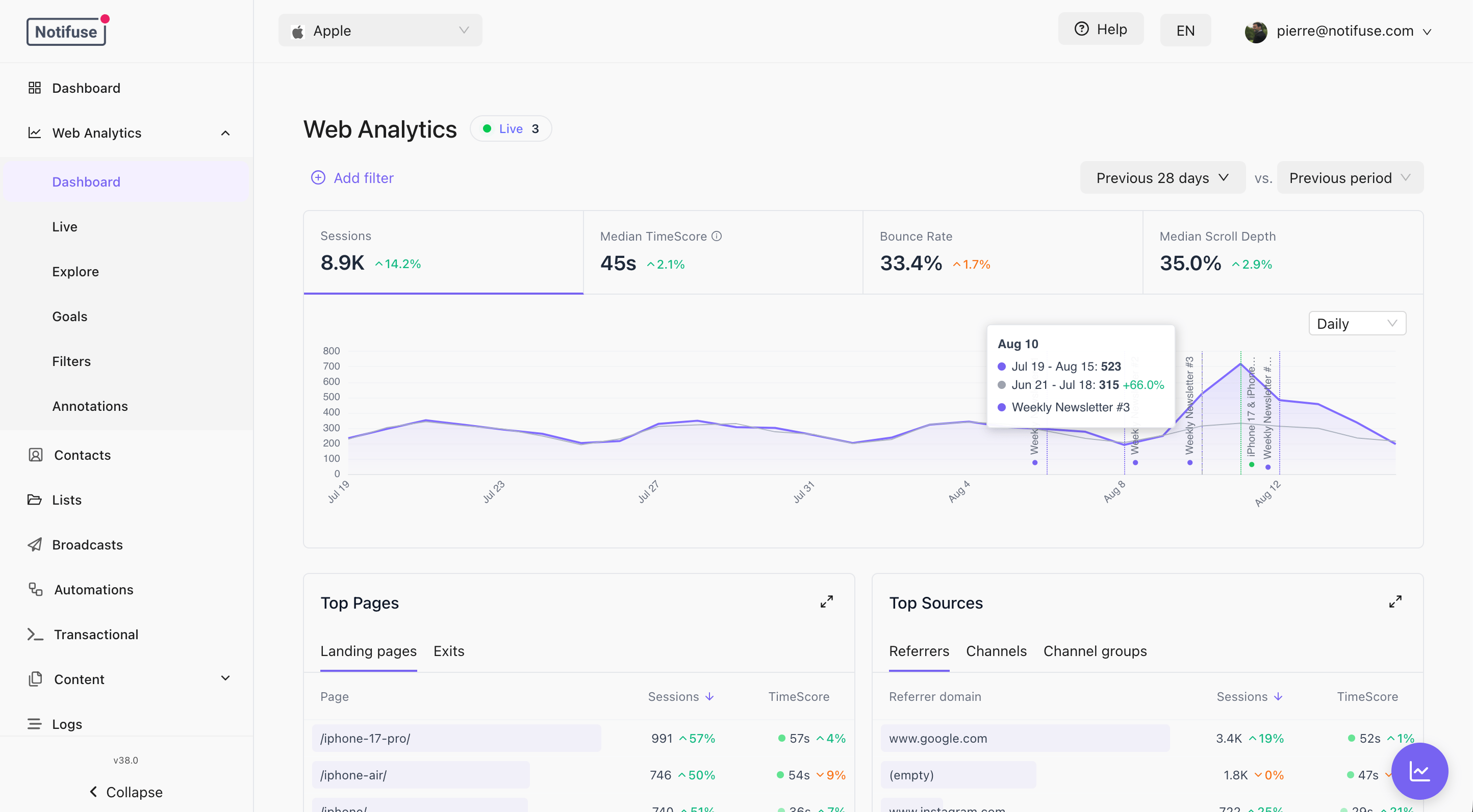The image size is (1473, 812).
Task: Switch language with the EN button
Action: pyautogui.click(x=1185, y=30)
